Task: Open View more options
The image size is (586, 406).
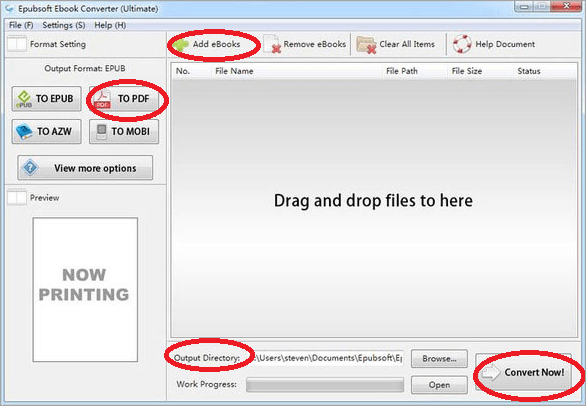Action: click(x=85, y=168)
